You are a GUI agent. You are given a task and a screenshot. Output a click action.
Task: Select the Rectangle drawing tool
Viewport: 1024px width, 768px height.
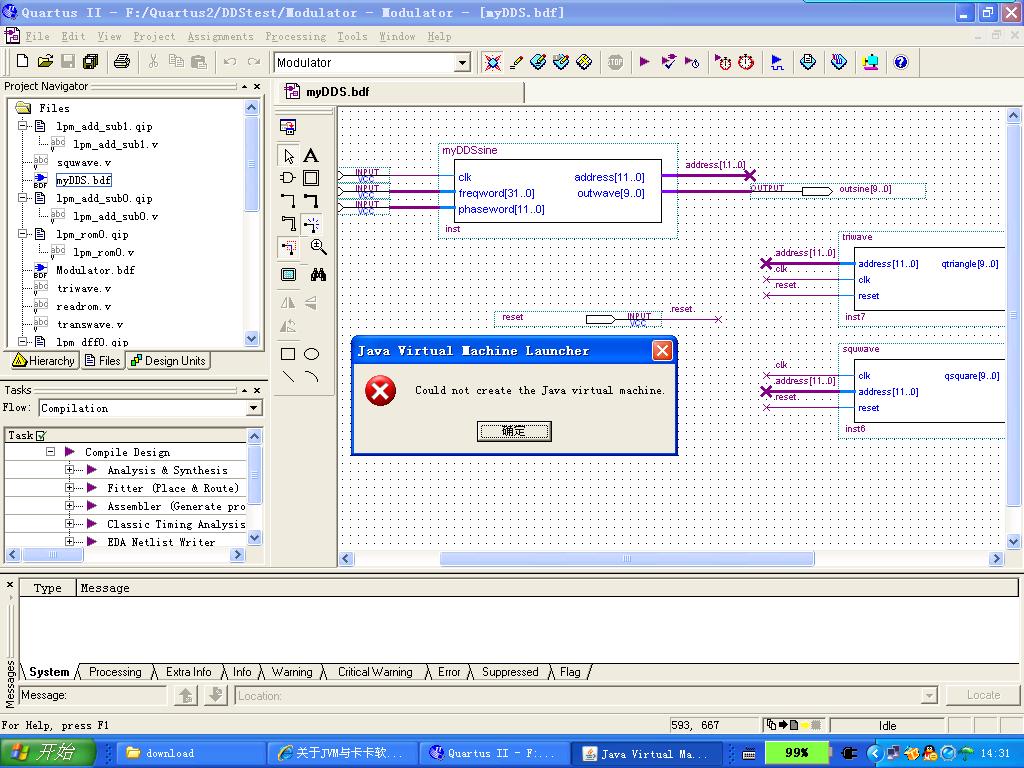point(288,354)
